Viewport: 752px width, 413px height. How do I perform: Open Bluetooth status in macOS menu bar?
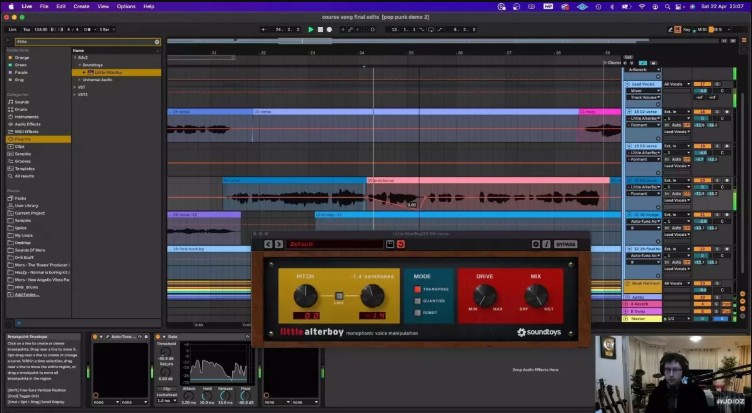pyautogui.click(x=611, y=7)
